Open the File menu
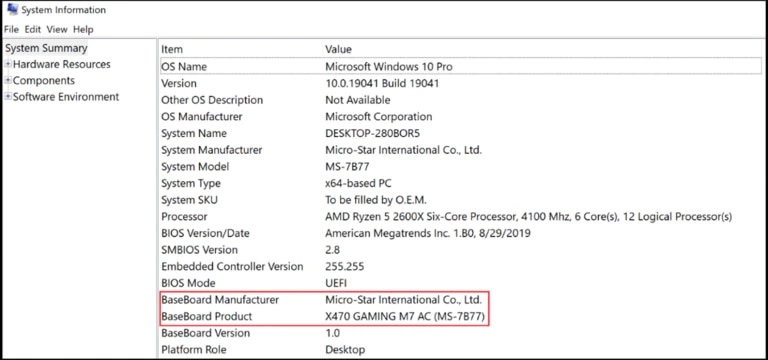The width and height of the screenshot is (768, 360). (x=12, y=29)
